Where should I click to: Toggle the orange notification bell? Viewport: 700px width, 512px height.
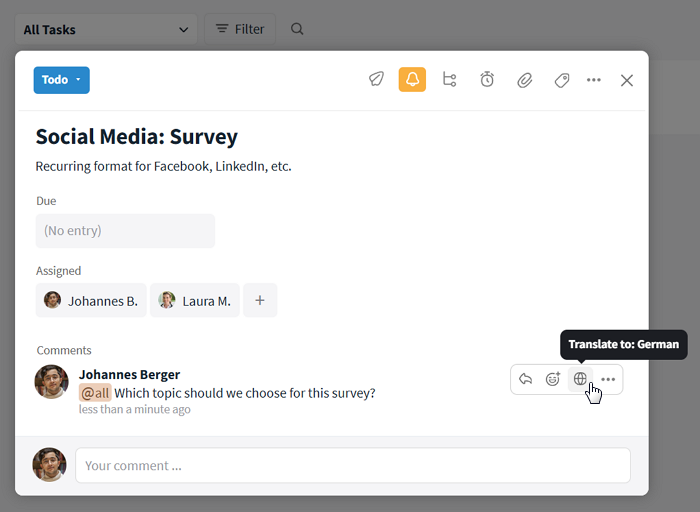tap(412, 80)
